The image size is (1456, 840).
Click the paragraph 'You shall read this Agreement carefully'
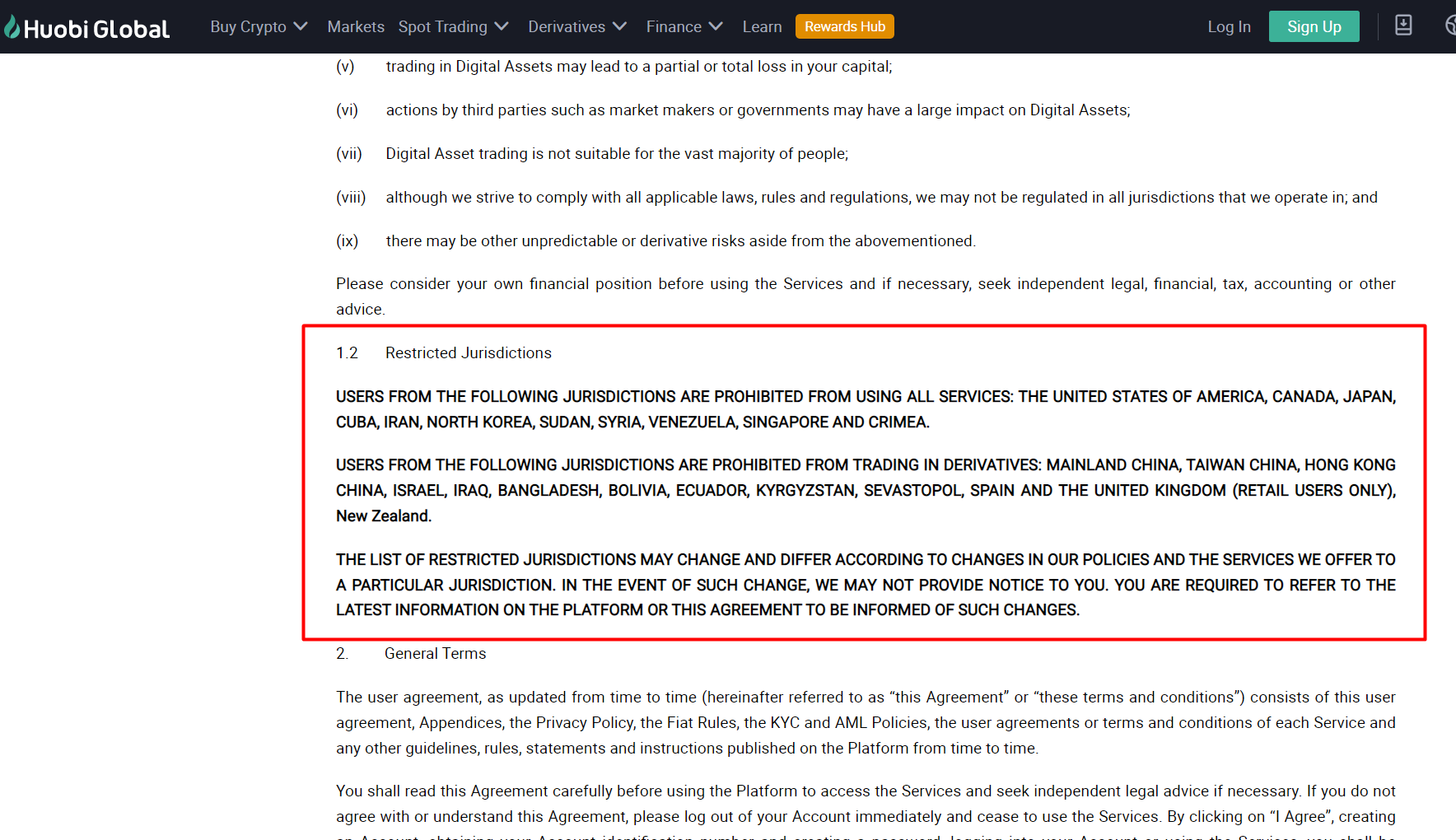(866, 811)
